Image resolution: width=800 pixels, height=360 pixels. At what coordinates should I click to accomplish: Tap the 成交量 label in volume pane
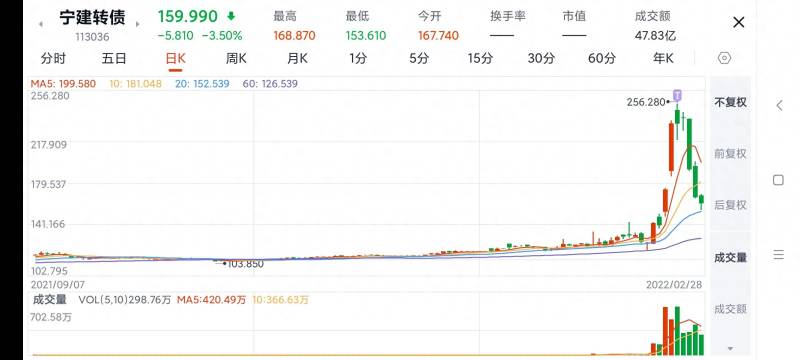click(x=50, y=300)
